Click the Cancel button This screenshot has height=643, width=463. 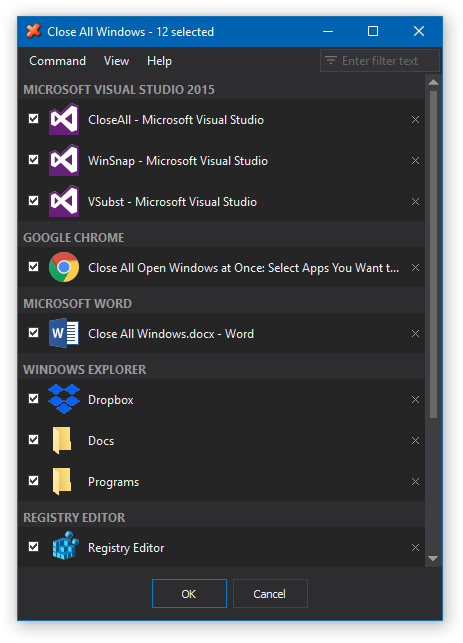click(x=270, y=593)
